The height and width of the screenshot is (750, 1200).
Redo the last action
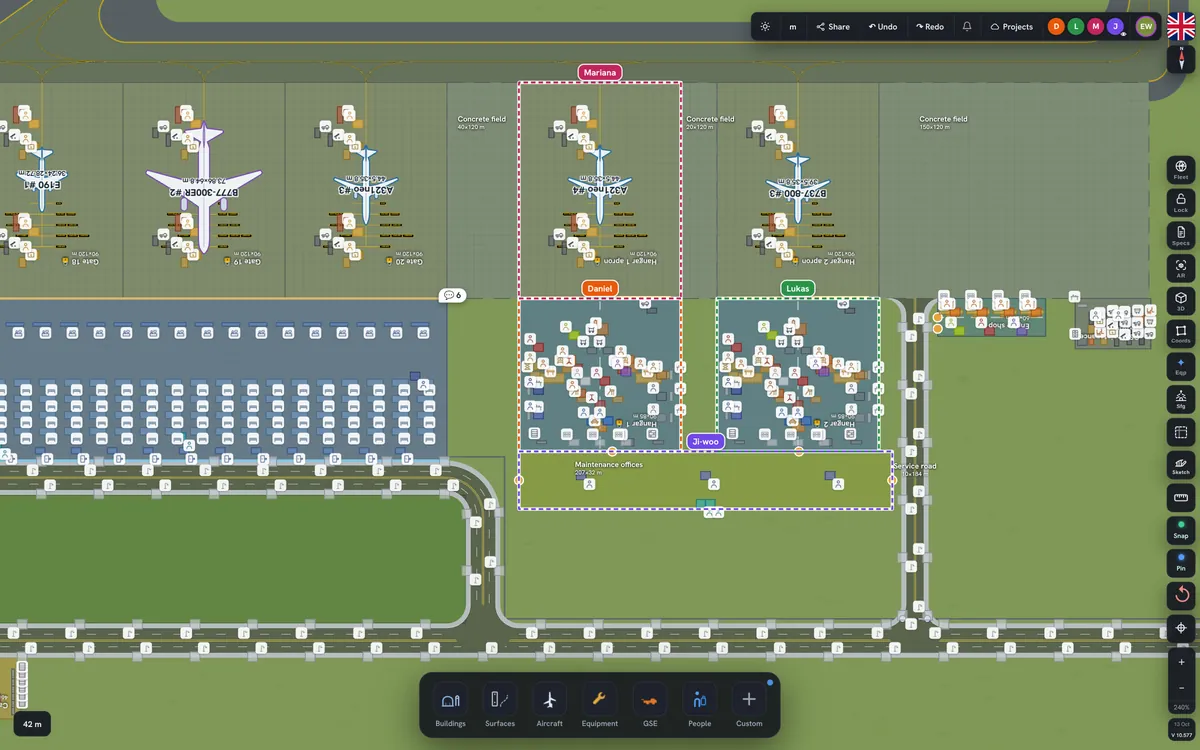click(x=930, y=27)
